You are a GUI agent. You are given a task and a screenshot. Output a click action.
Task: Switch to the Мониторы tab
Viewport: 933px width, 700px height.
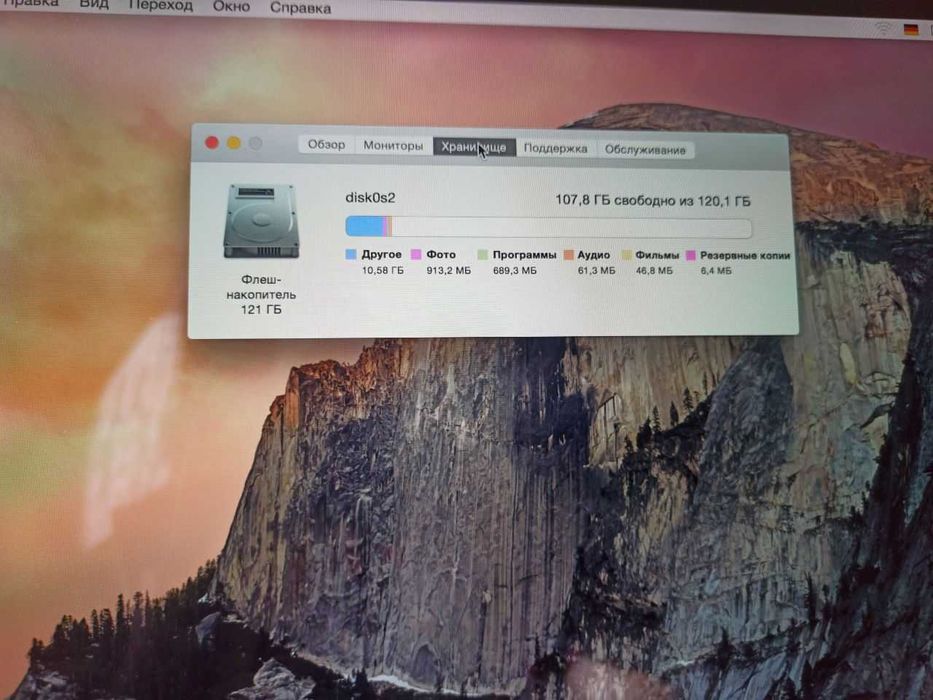coord(393,146)
